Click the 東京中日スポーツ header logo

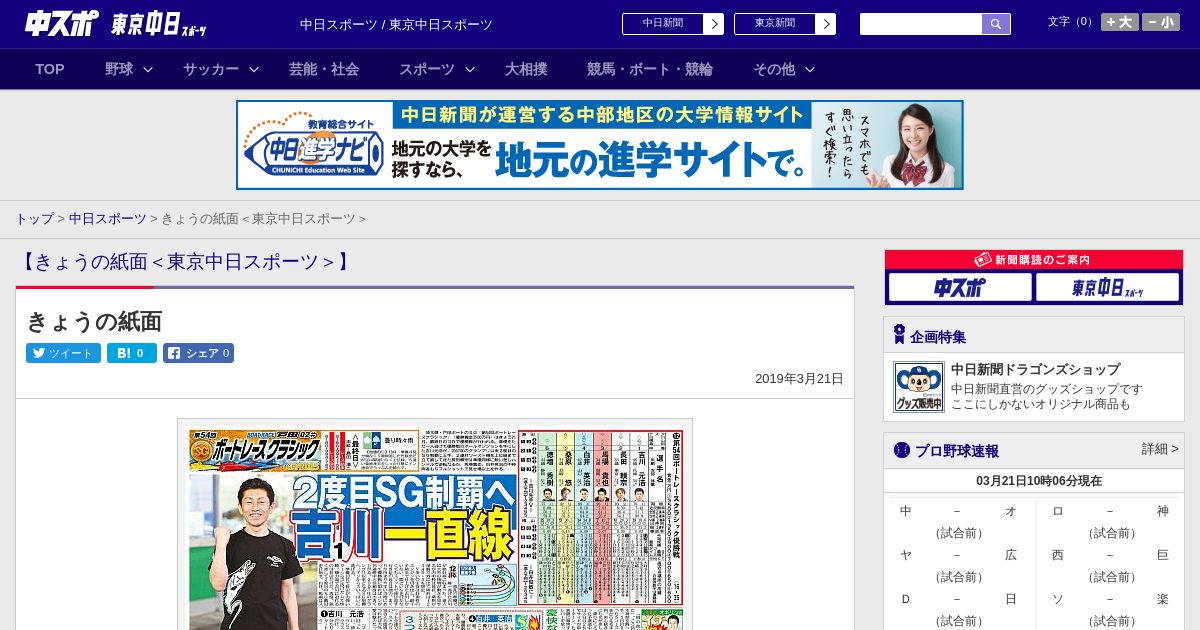pyautogui.click(x=160, y=25)
